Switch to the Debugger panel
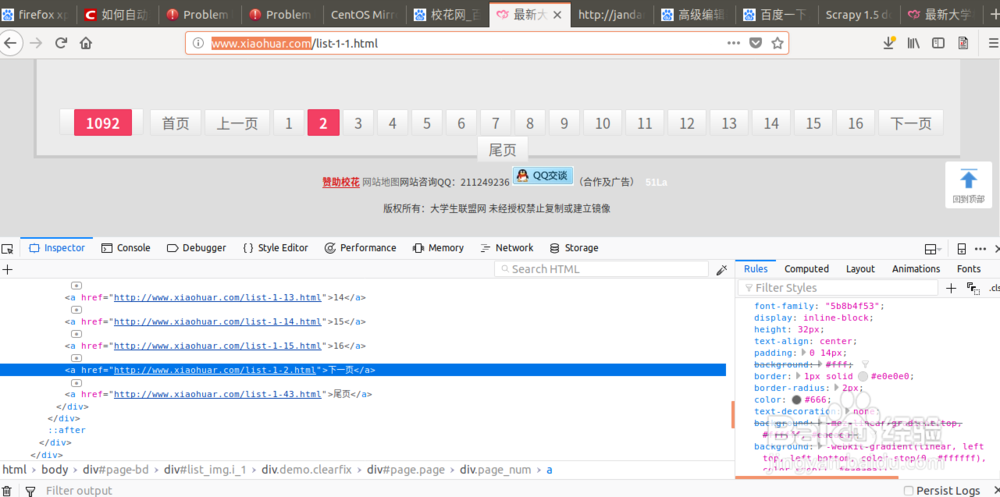This screenshot has height=497, width=1000. click(x=196, y=248)
